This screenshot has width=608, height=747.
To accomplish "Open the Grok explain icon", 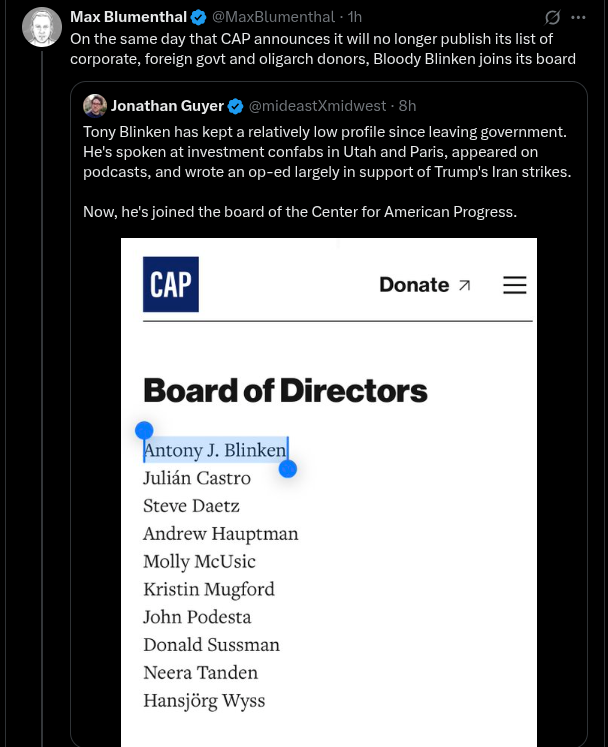I will tap(552, 18).
